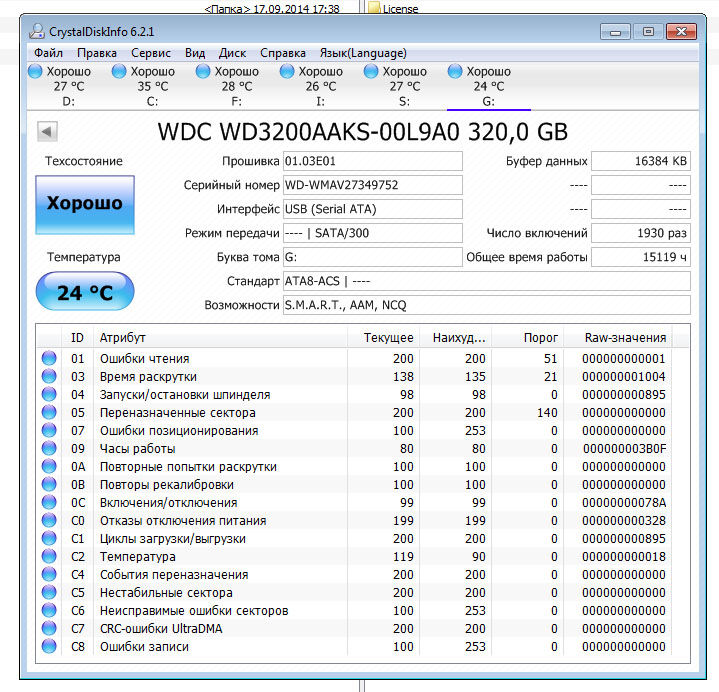
Task: Click status orb for Неисправимые ошибки секторов row
Action: click(49, 610)
